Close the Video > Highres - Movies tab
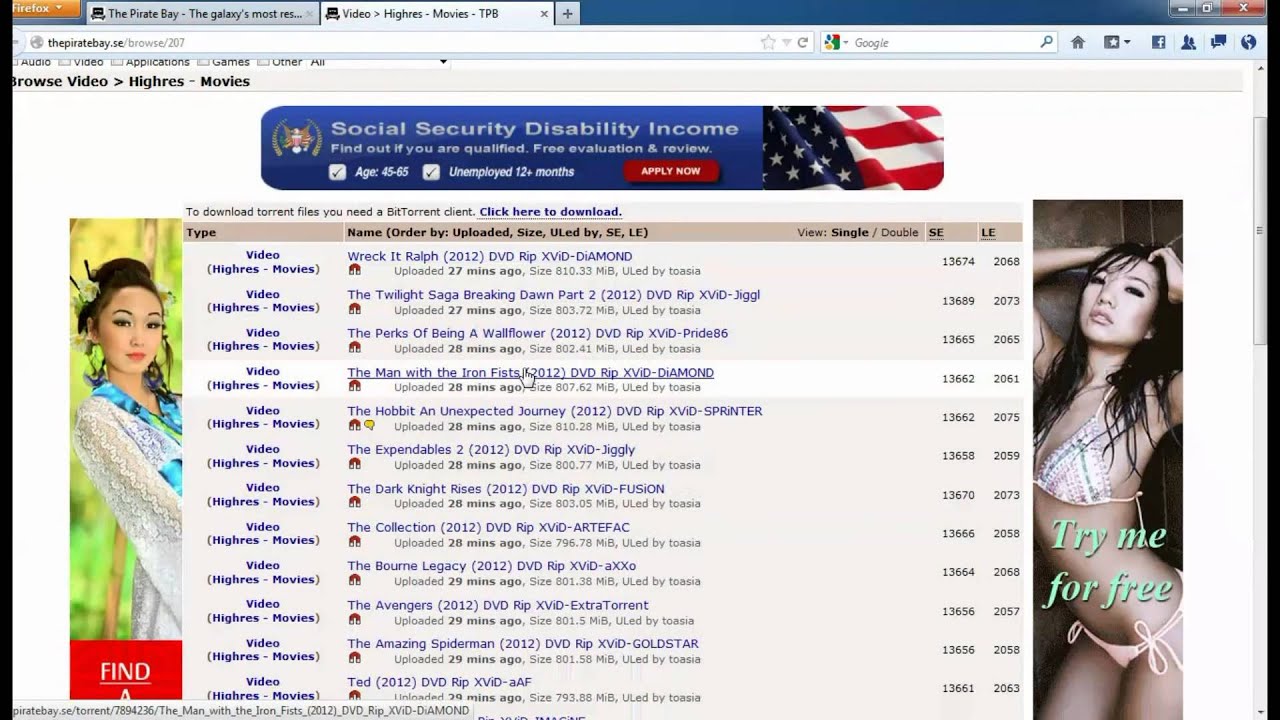This screenshot has width=1280, height=720. (544, 14)
